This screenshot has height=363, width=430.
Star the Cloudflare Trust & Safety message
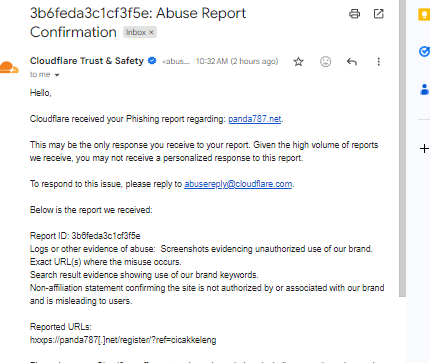(298, 61)
